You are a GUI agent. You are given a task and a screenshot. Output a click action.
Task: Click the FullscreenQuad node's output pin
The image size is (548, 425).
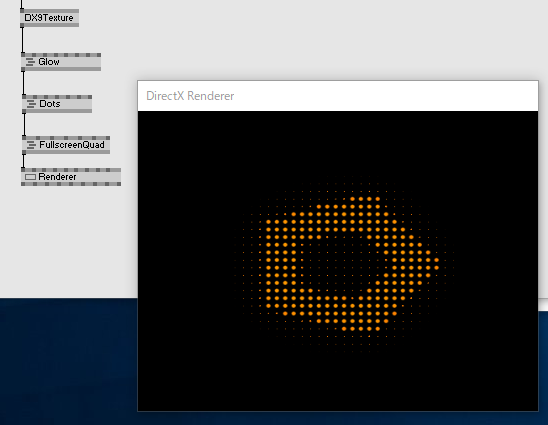(24, 152)
